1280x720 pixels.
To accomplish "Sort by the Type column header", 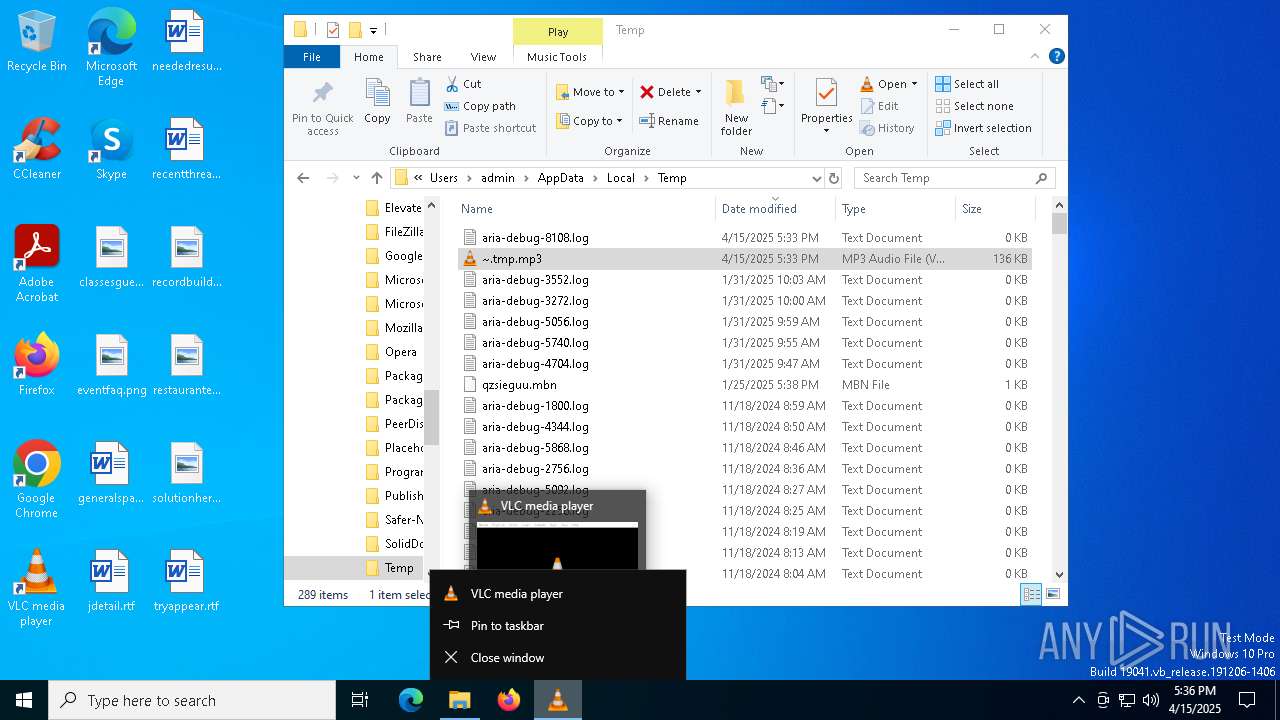I will pos(895,209).
